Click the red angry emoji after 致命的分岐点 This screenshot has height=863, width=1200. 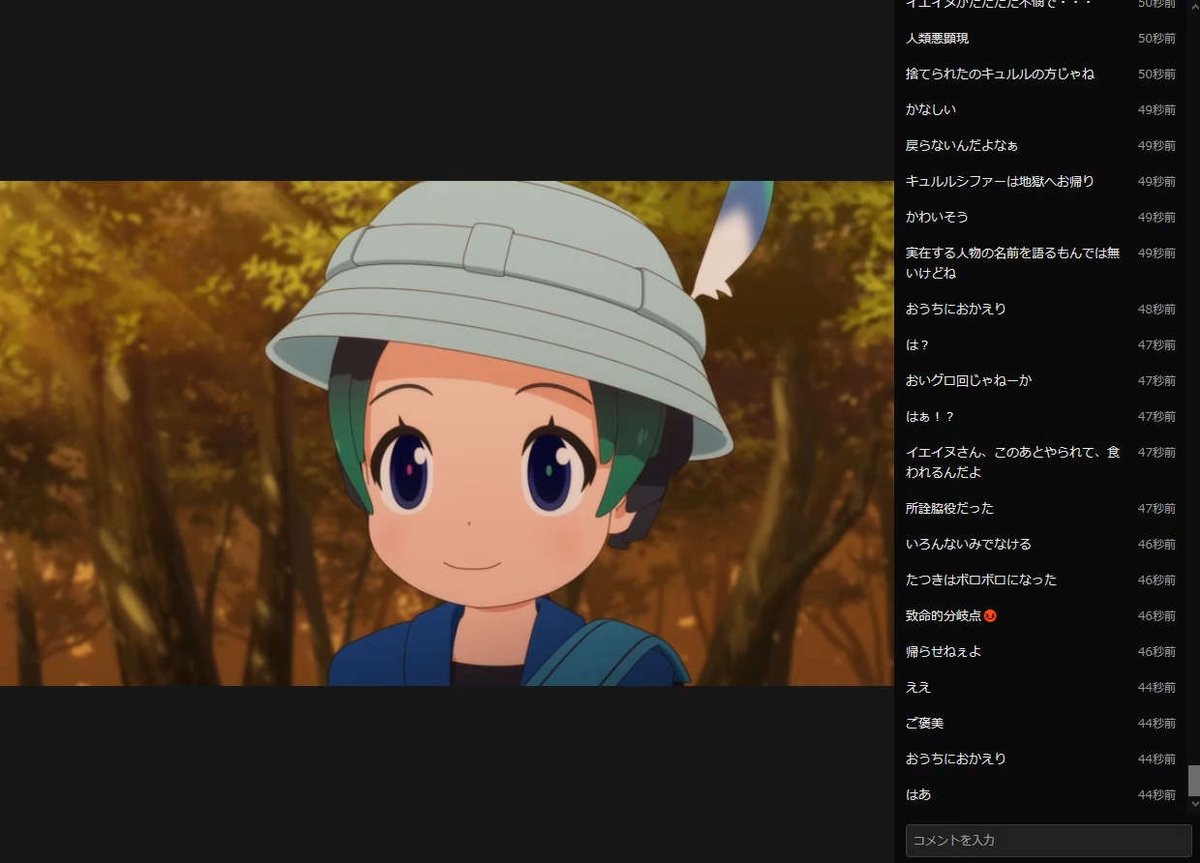(990, 616)
